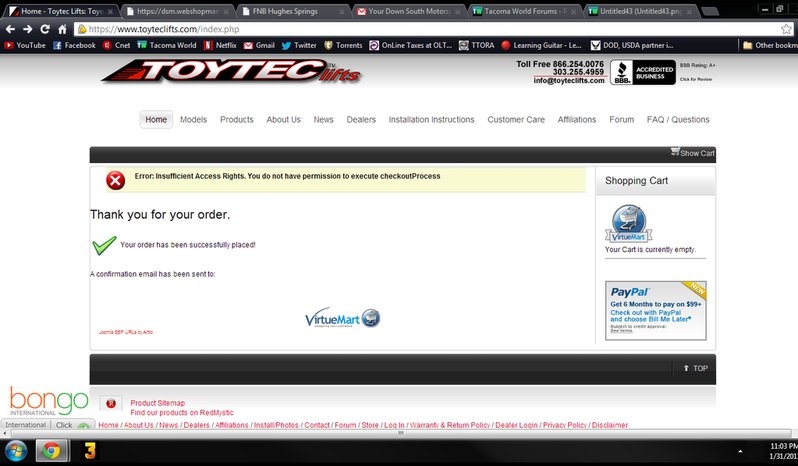The image size is (798, 466).
Task: Go back with the browser back arrow
Action: coord(10,29)
